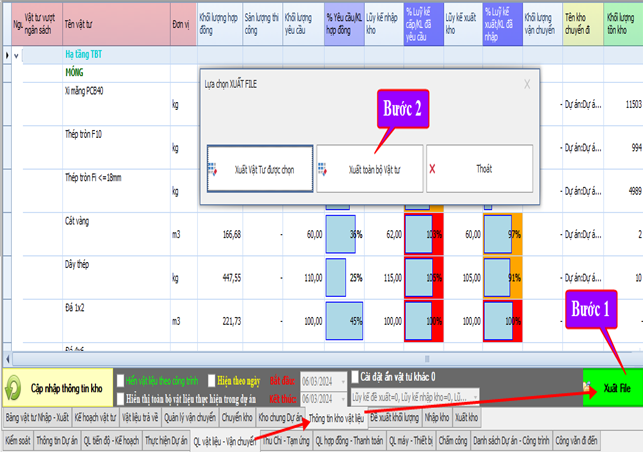643x452 pixels.
Task: Click the Khối lượng tồn kho column header
Action: click(622, 24)
